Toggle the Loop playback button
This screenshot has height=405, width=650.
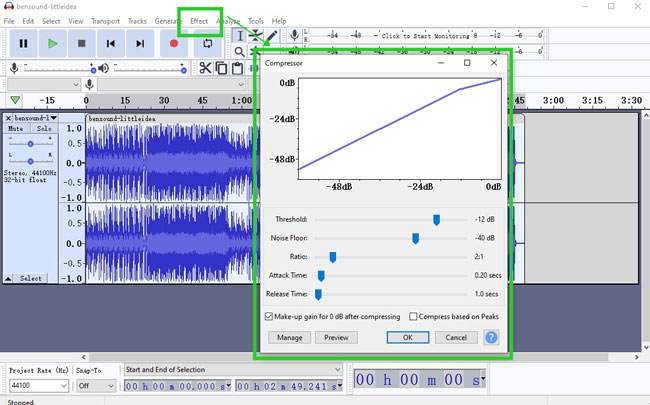[208, 43]
